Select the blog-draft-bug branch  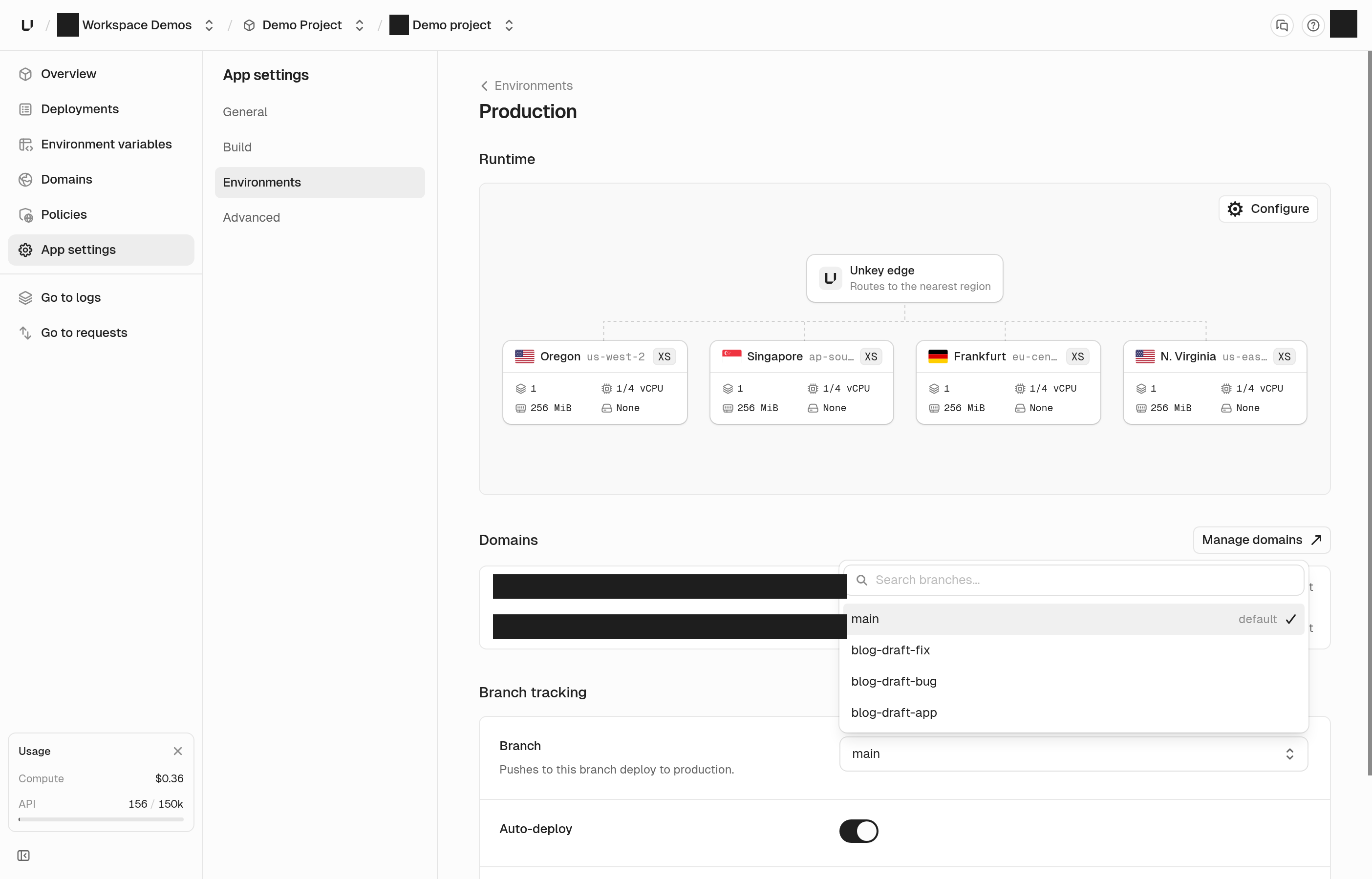click(1073, 682)
